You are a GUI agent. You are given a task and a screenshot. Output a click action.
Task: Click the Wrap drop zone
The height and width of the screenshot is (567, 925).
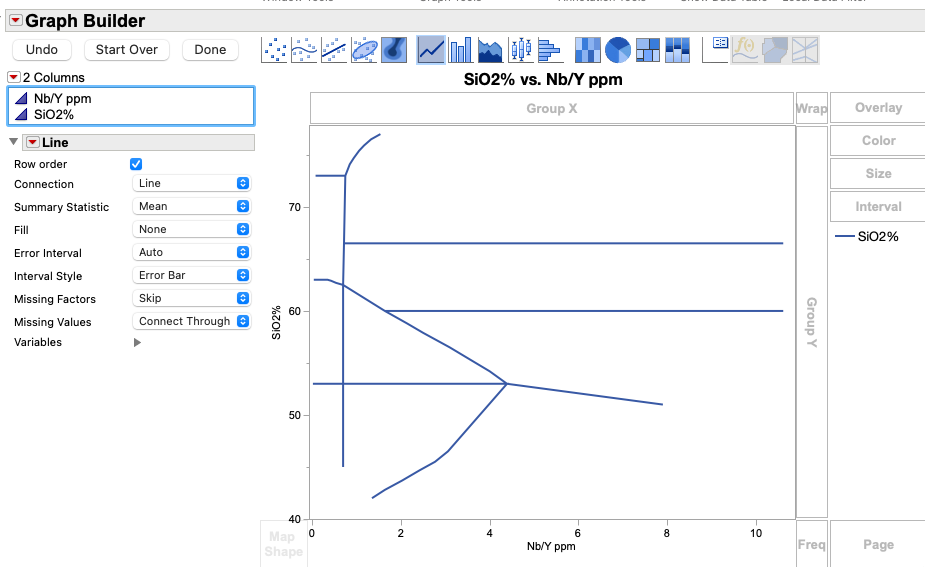point(812,109)
